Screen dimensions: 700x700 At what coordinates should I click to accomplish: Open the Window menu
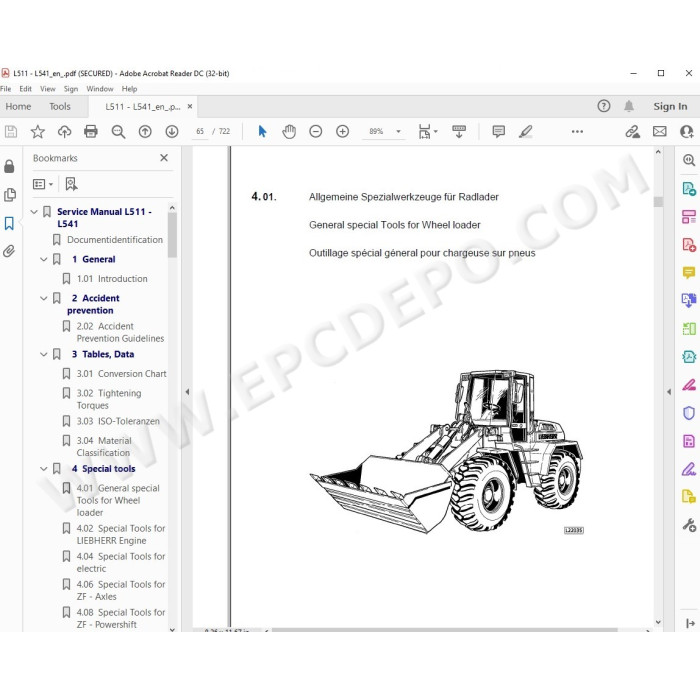click(100, 89)
